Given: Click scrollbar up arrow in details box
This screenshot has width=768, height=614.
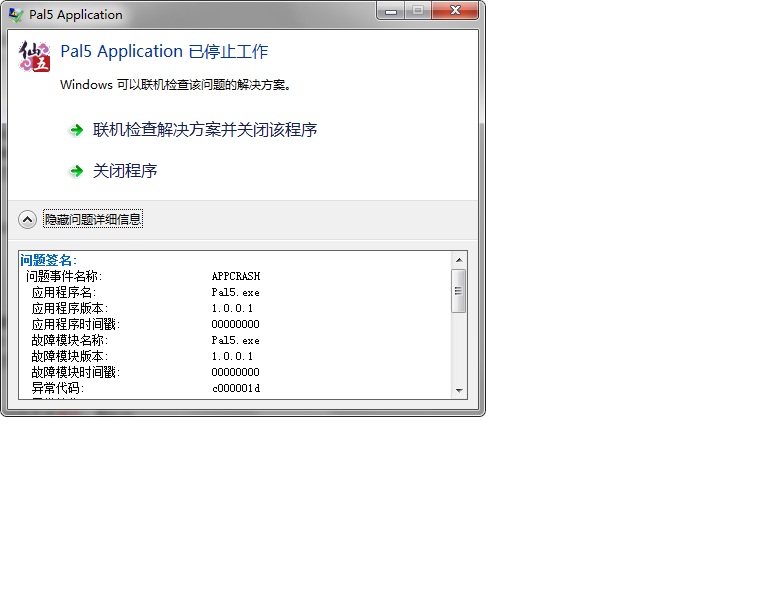Looking at the screenshot, I should click(x=459, y=260).
